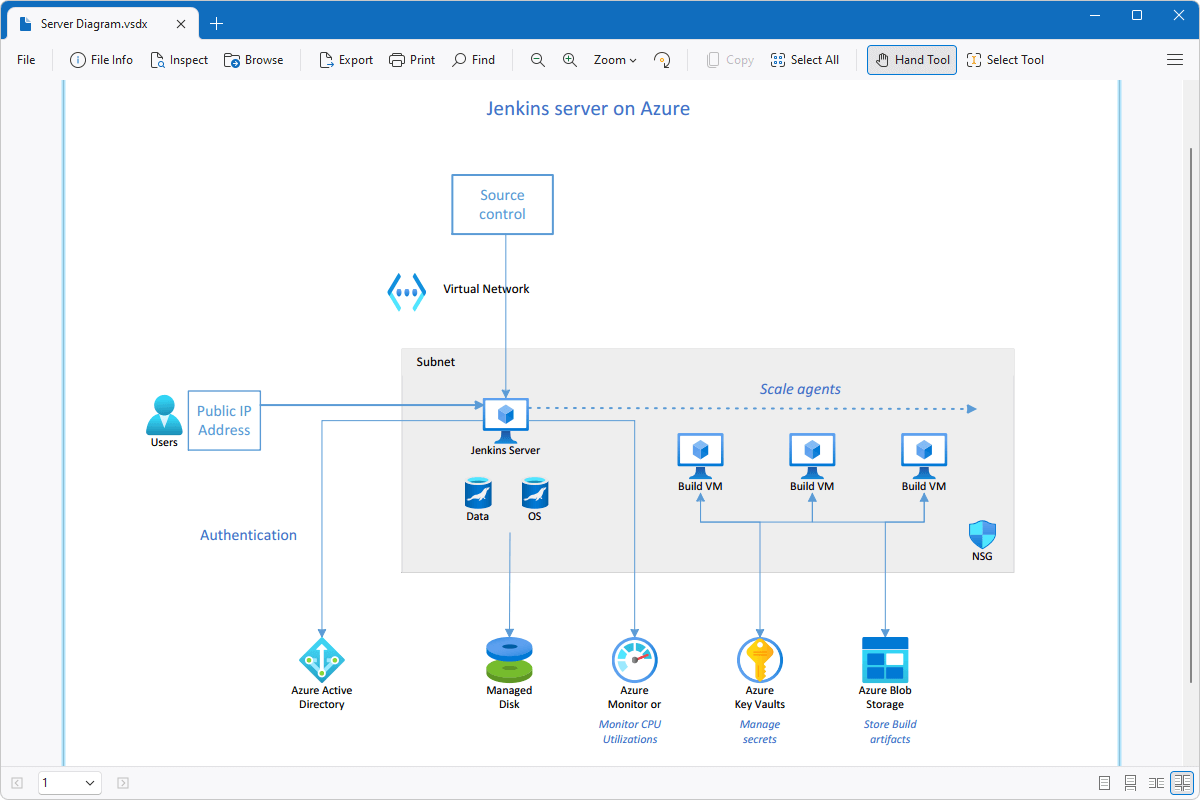Click the "Store Build artifacts" caption
Viewport: 1200px width, 800px height.
[890, 732]
